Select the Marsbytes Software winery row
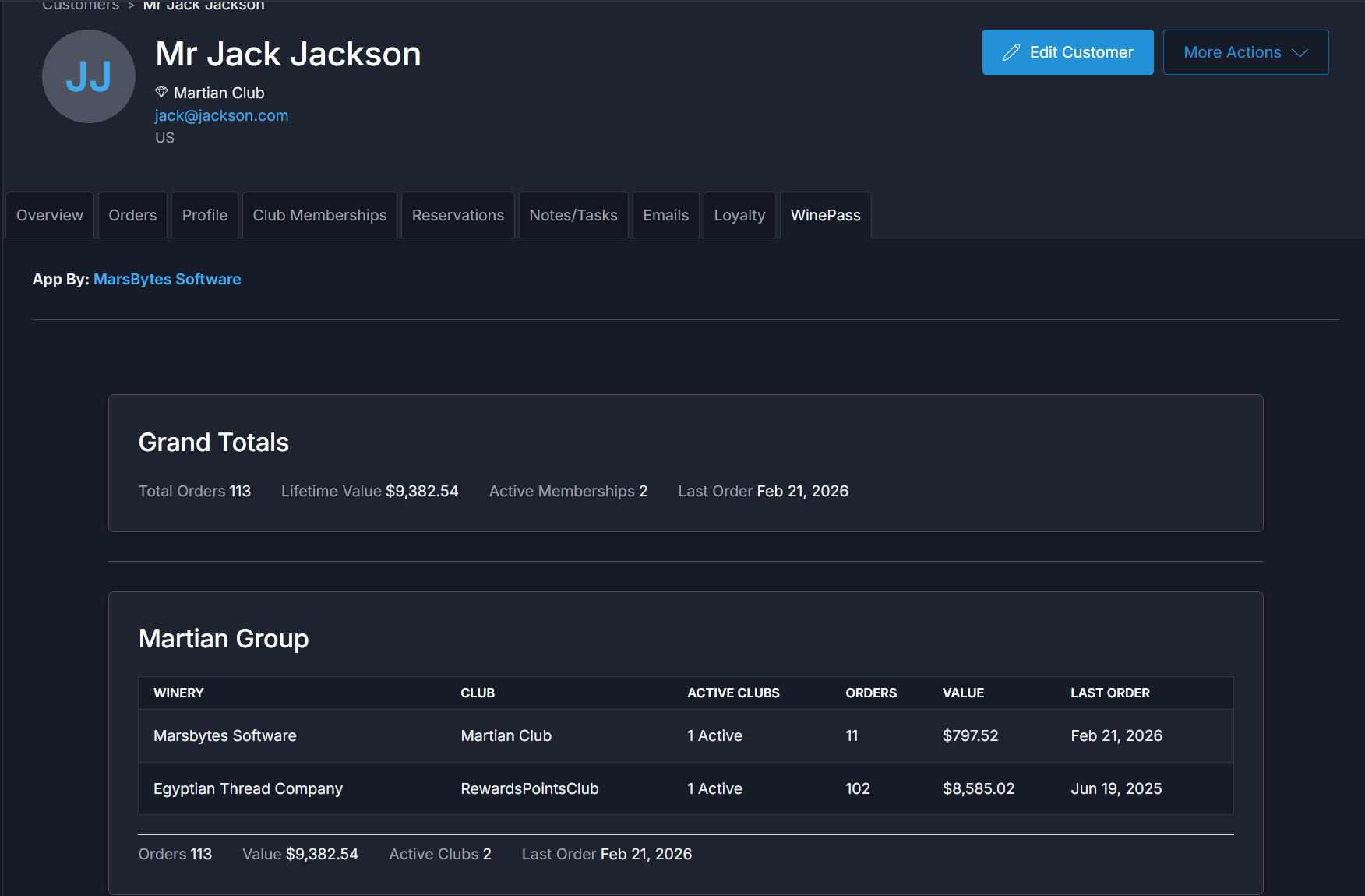Image resolution: width=1365 pixels, height=896 pixels. coord(224,735)
